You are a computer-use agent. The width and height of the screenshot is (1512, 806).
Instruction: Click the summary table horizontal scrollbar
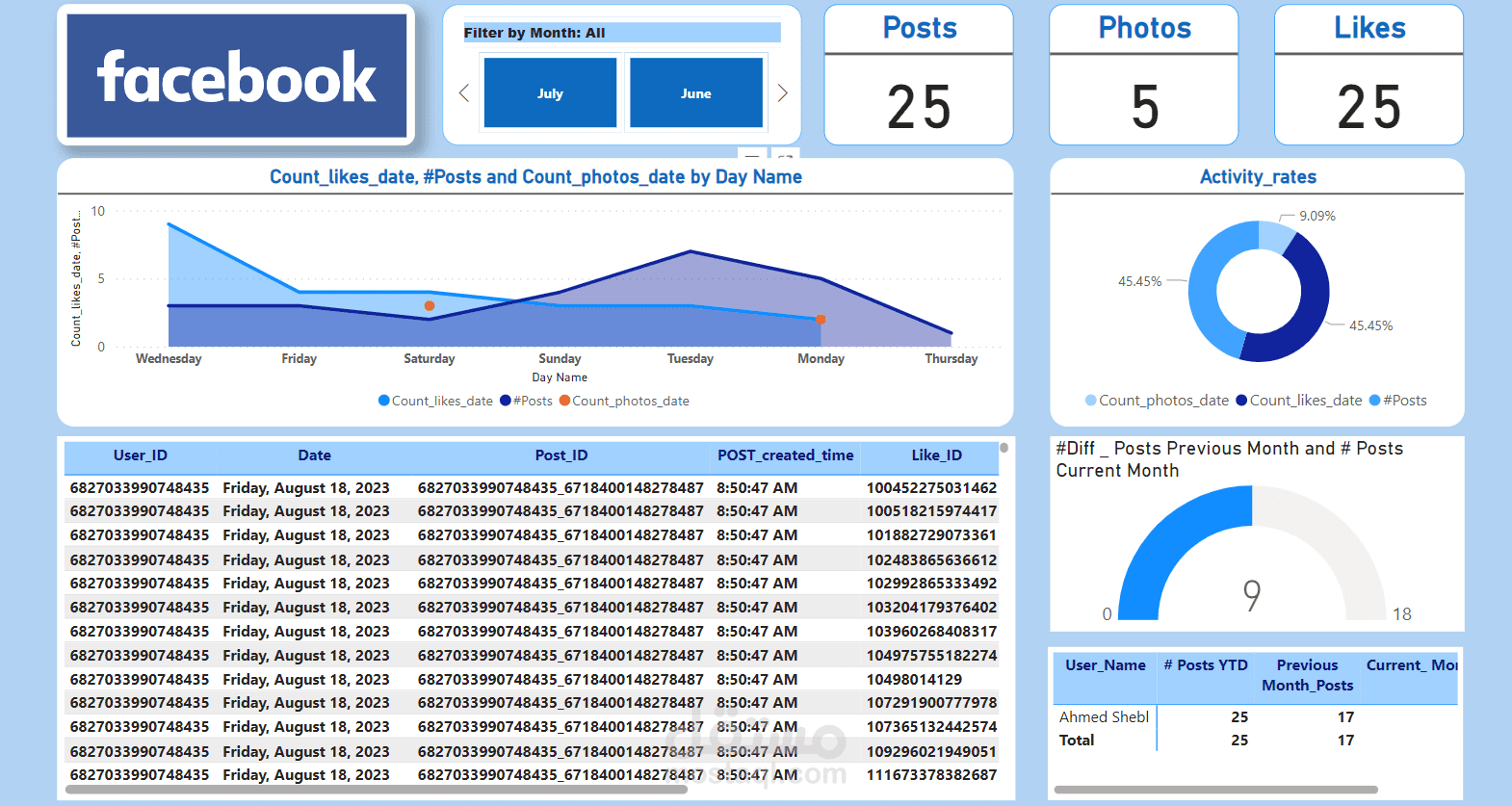[x=1215, y=790]
